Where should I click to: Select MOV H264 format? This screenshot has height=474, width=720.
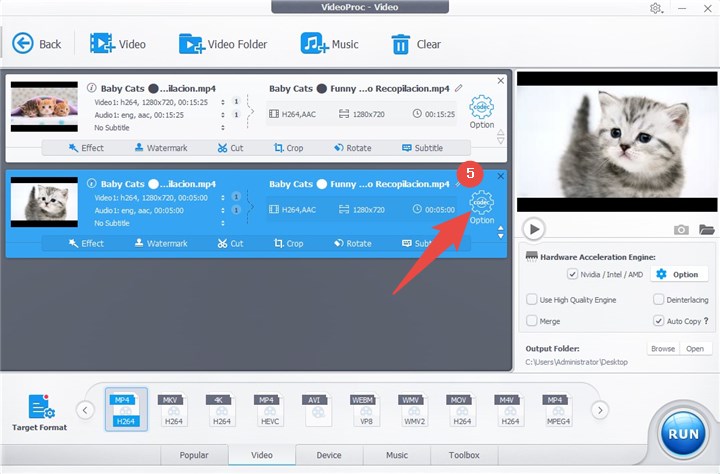click(462, 409)
